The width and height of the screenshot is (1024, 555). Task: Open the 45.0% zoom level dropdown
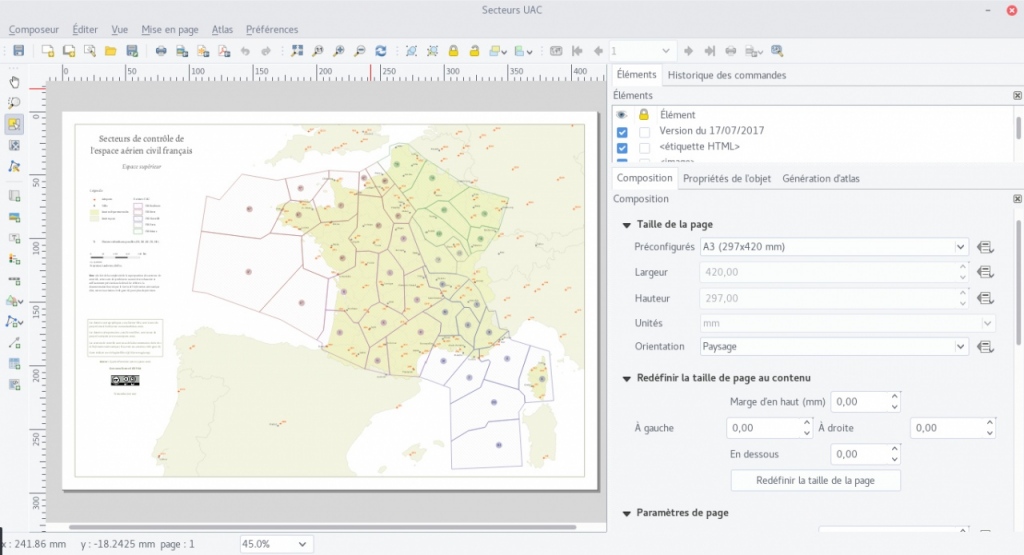[277, 544]
